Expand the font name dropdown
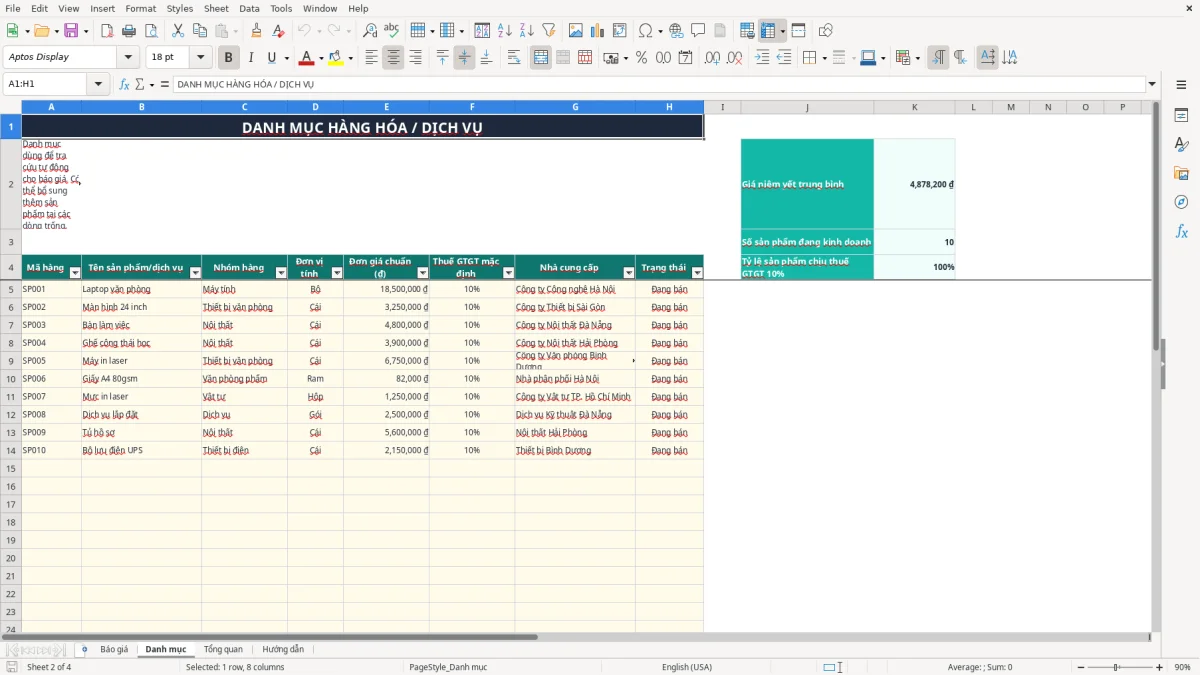 click(x=128, y=58)
